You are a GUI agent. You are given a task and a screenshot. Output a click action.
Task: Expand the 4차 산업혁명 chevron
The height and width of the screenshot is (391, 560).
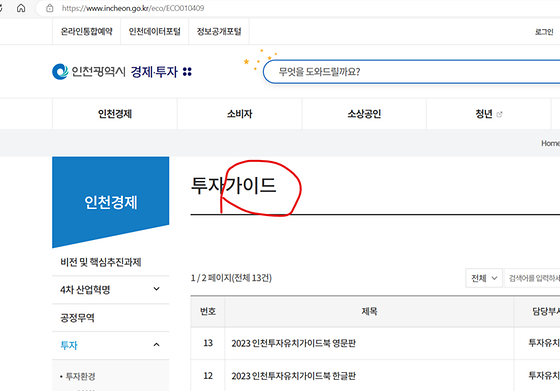pyautogui.click(x=156, y=289)
